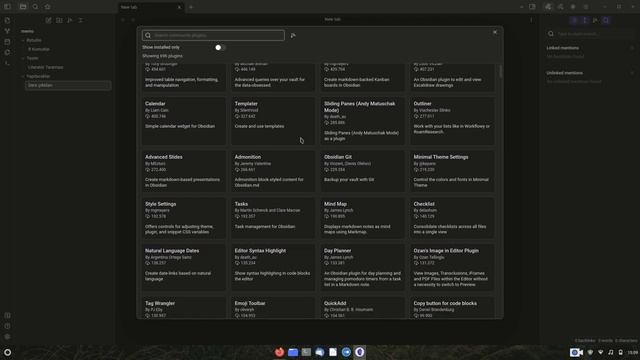This screenshot has height=360, width=640.
Task: Focus the Search community plugins field
Action: point(213,36)
